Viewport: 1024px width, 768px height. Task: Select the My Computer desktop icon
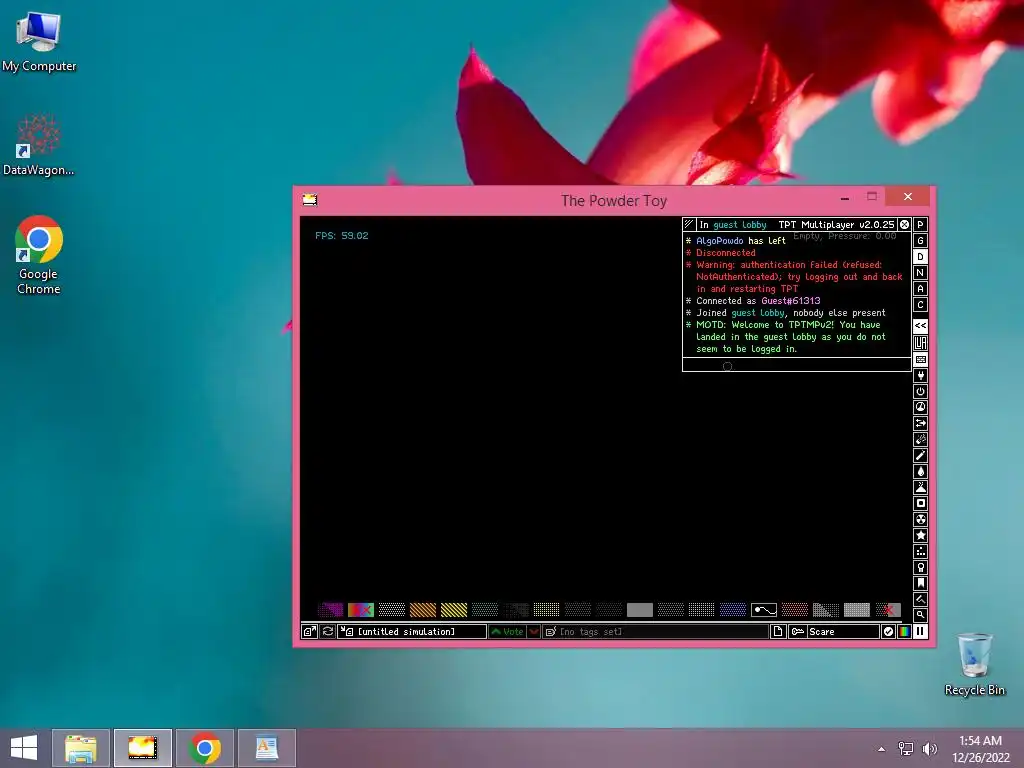tap(39, 41)
